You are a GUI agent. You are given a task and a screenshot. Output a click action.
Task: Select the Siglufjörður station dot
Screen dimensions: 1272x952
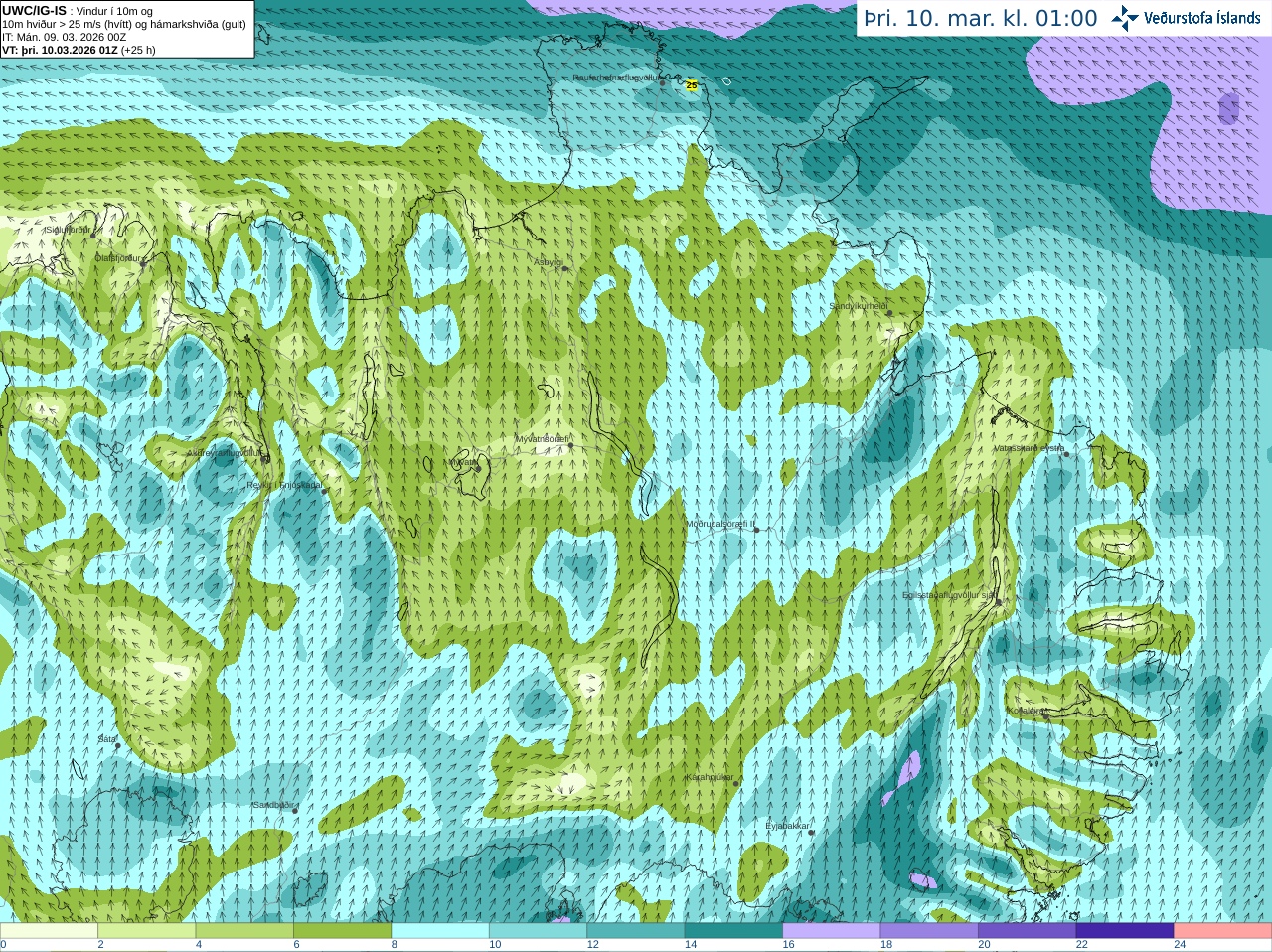coord(92,235)
